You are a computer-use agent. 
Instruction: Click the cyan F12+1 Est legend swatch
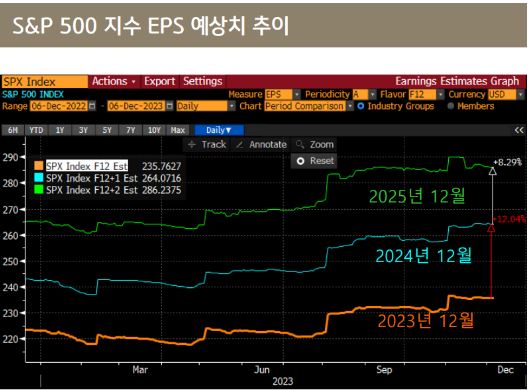[x=39, y=177]
